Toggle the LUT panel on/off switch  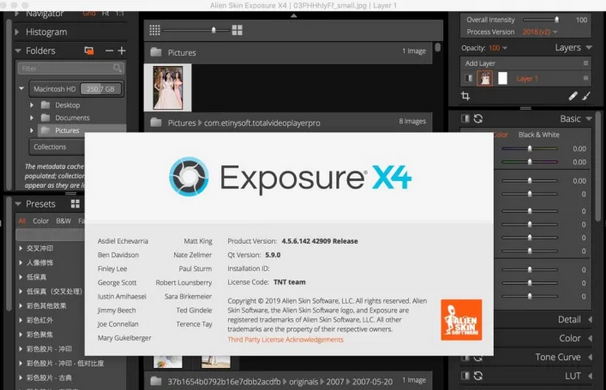[465, 376]
